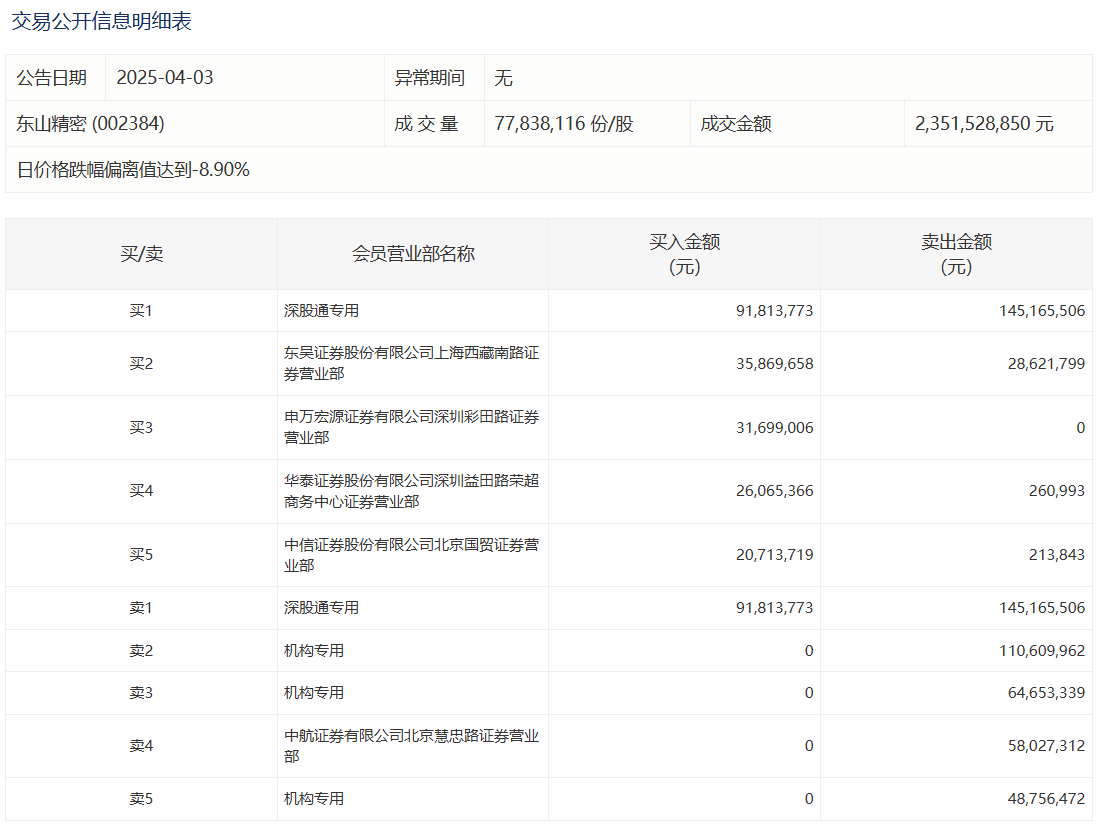
Task: Click the buy amount 35,869,658
Action: click(x=774, y=364)
